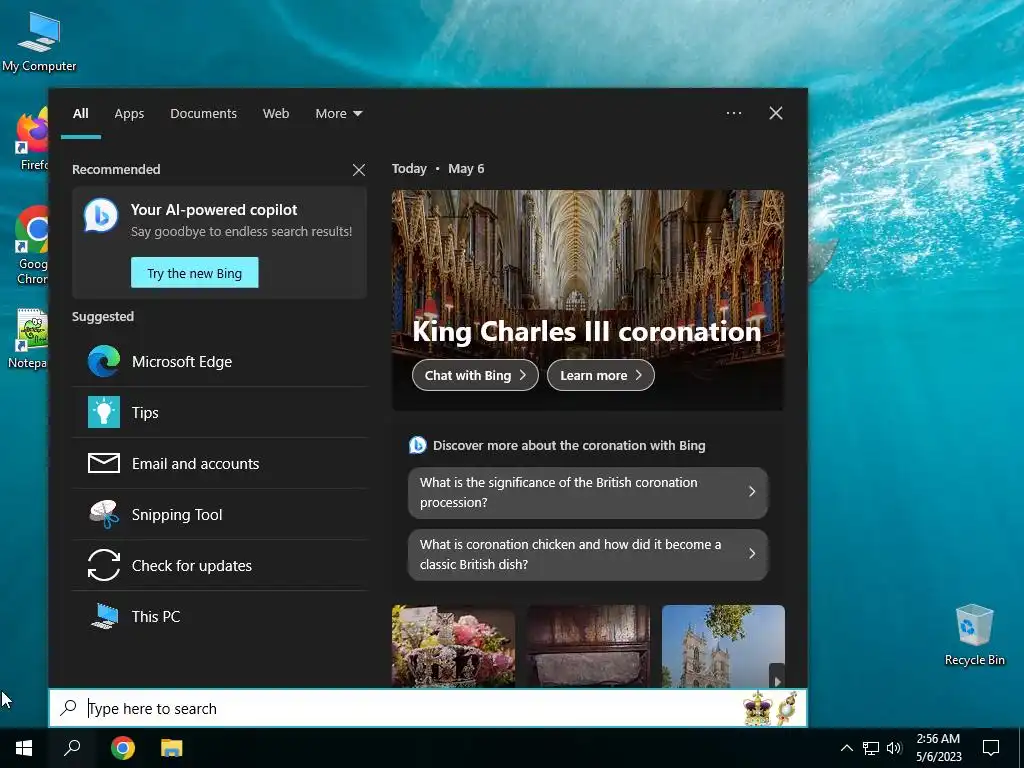The image size is (1024, 768).
Task: Open the Recycle Bin desktop icon
Action: pos(974,635)
